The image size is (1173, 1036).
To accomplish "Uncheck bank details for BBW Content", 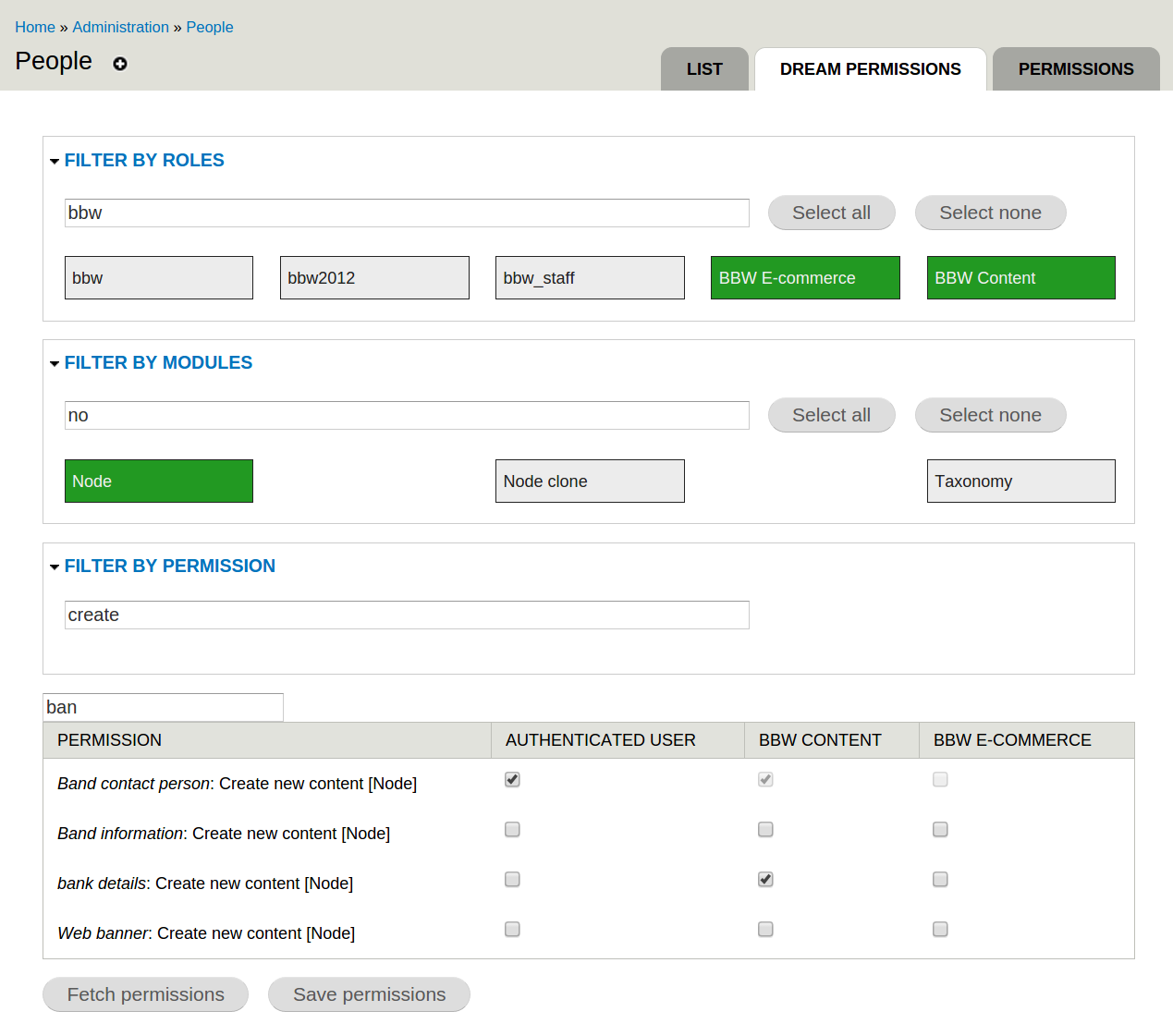I will 765,880.
